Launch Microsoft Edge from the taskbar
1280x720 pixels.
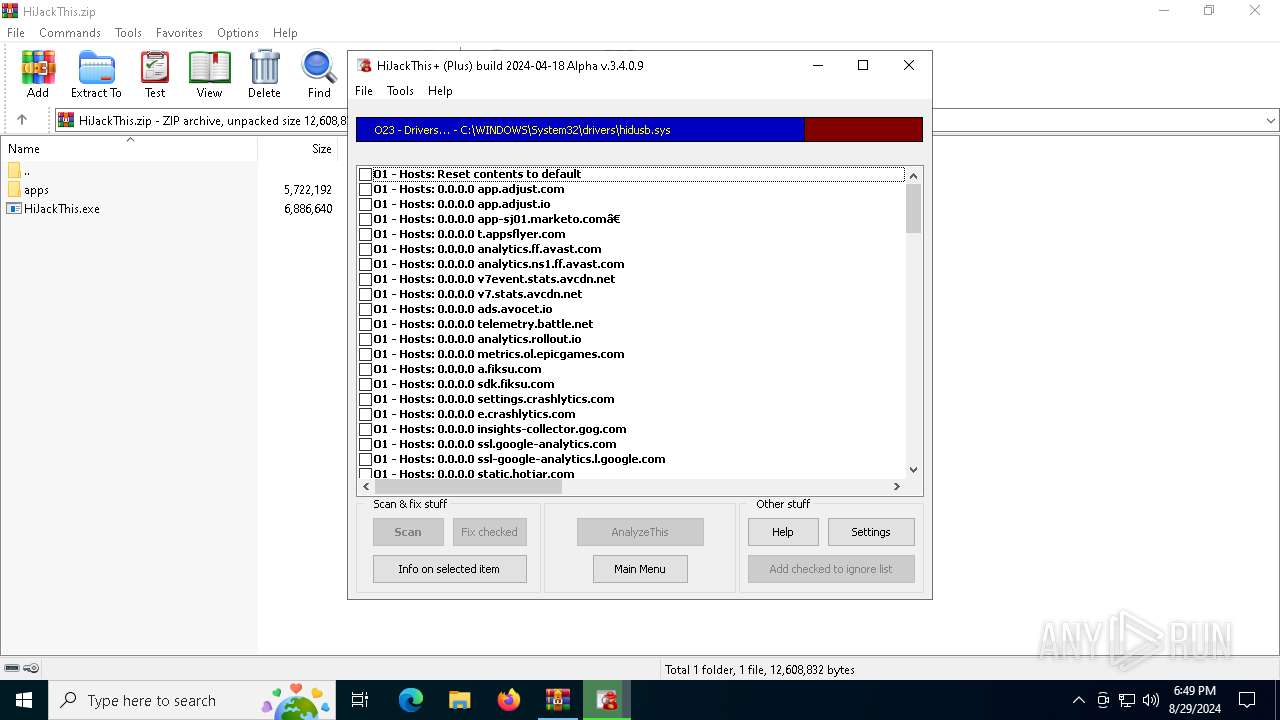coord(411,700)
